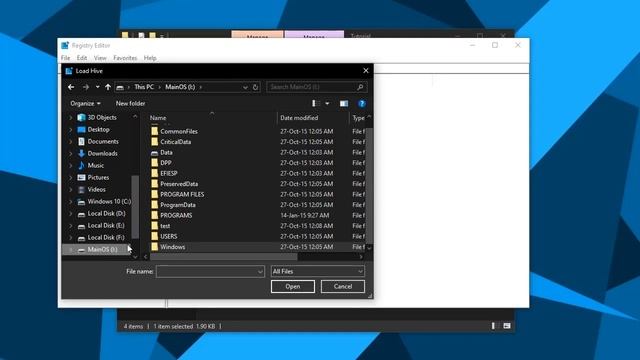Select the ProgramData folder icon

(x=154, y=205)
